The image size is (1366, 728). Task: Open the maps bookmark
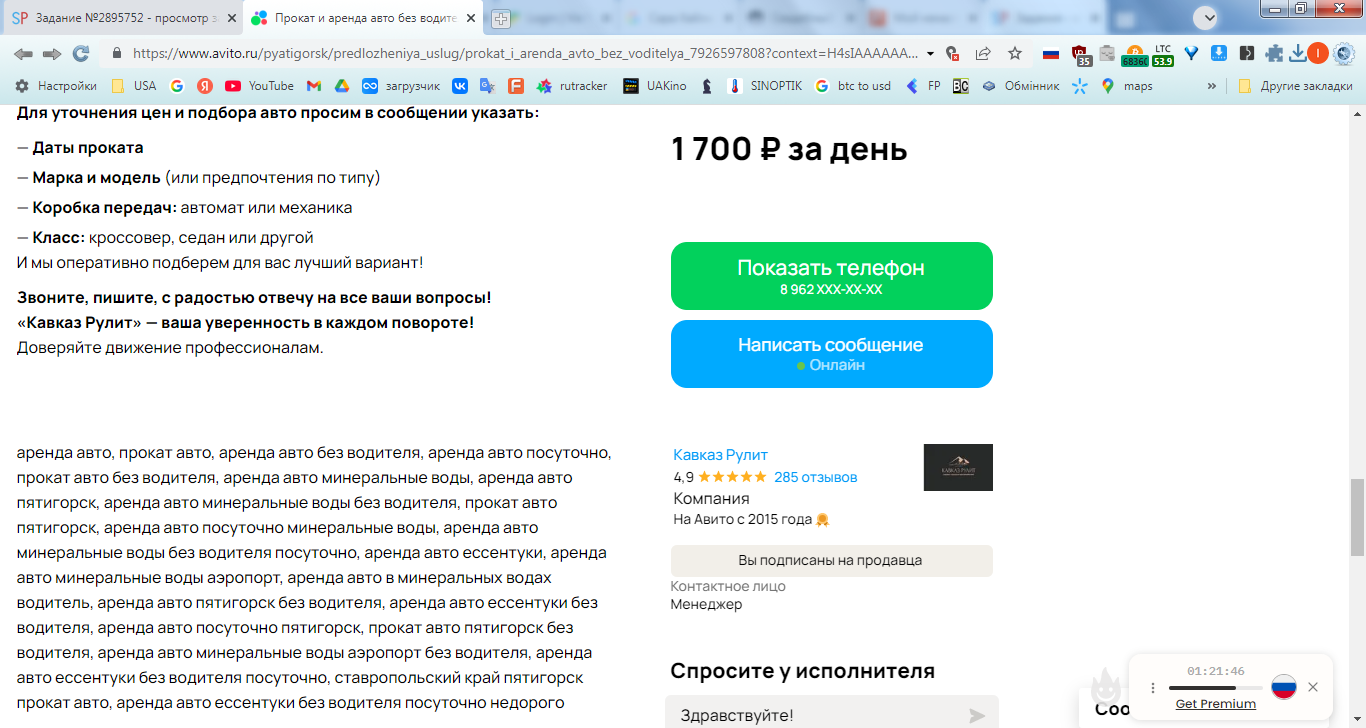click(x=1127, y=86)
